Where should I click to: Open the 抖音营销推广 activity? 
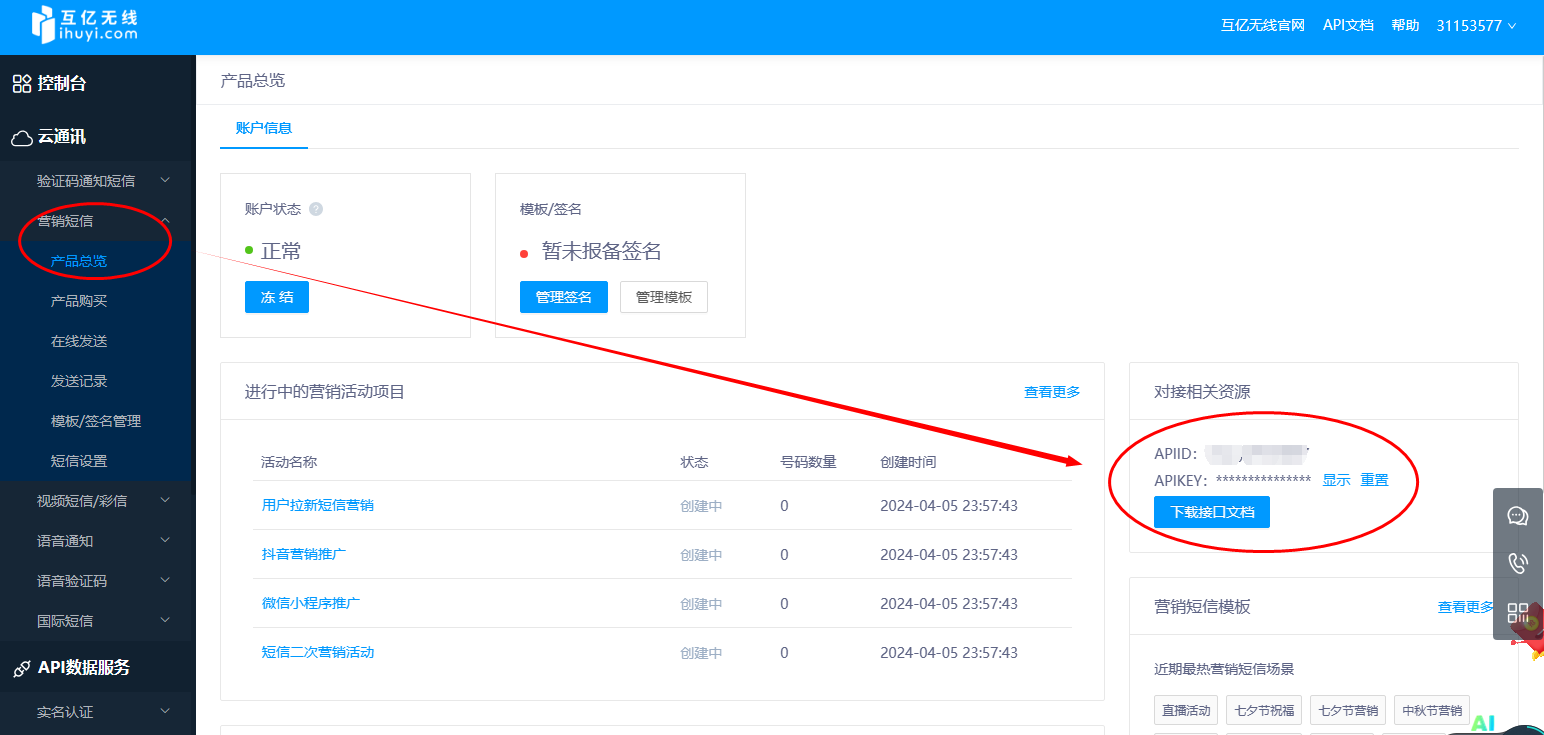click(x=304, y=554)
